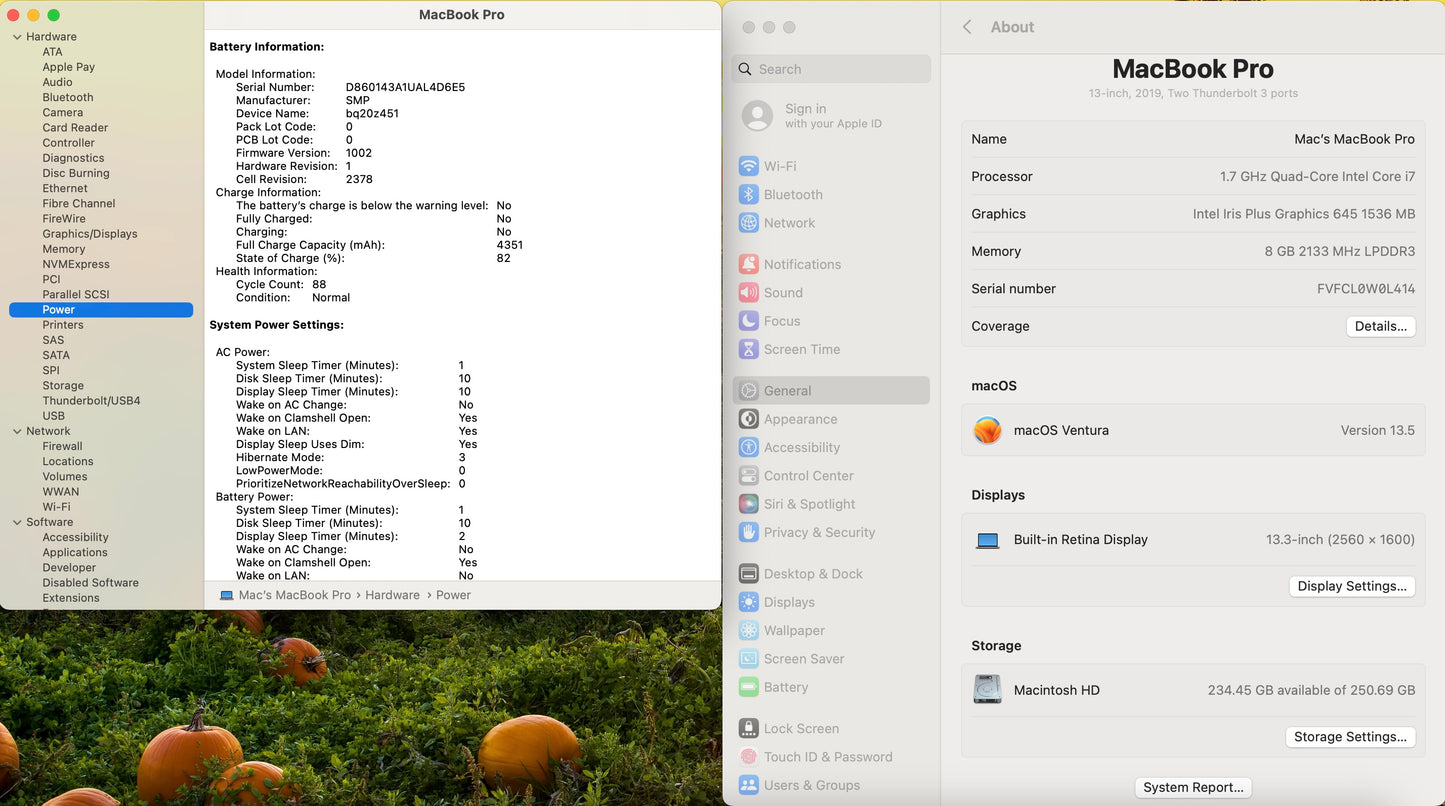The height and width of the screenshot is (806, 1445).
Task: Open the Notifications pane icon
Action: tap(748, 264)
